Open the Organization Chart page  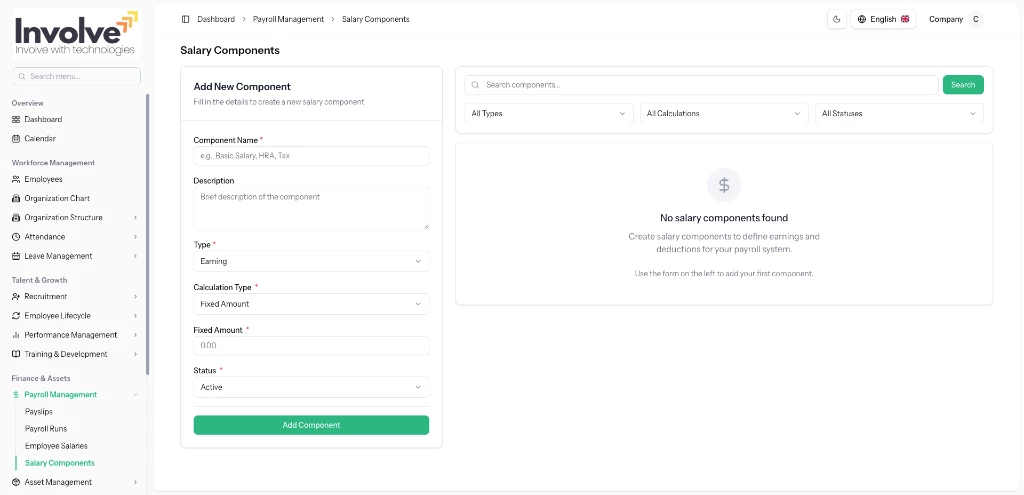coord(57,198)
